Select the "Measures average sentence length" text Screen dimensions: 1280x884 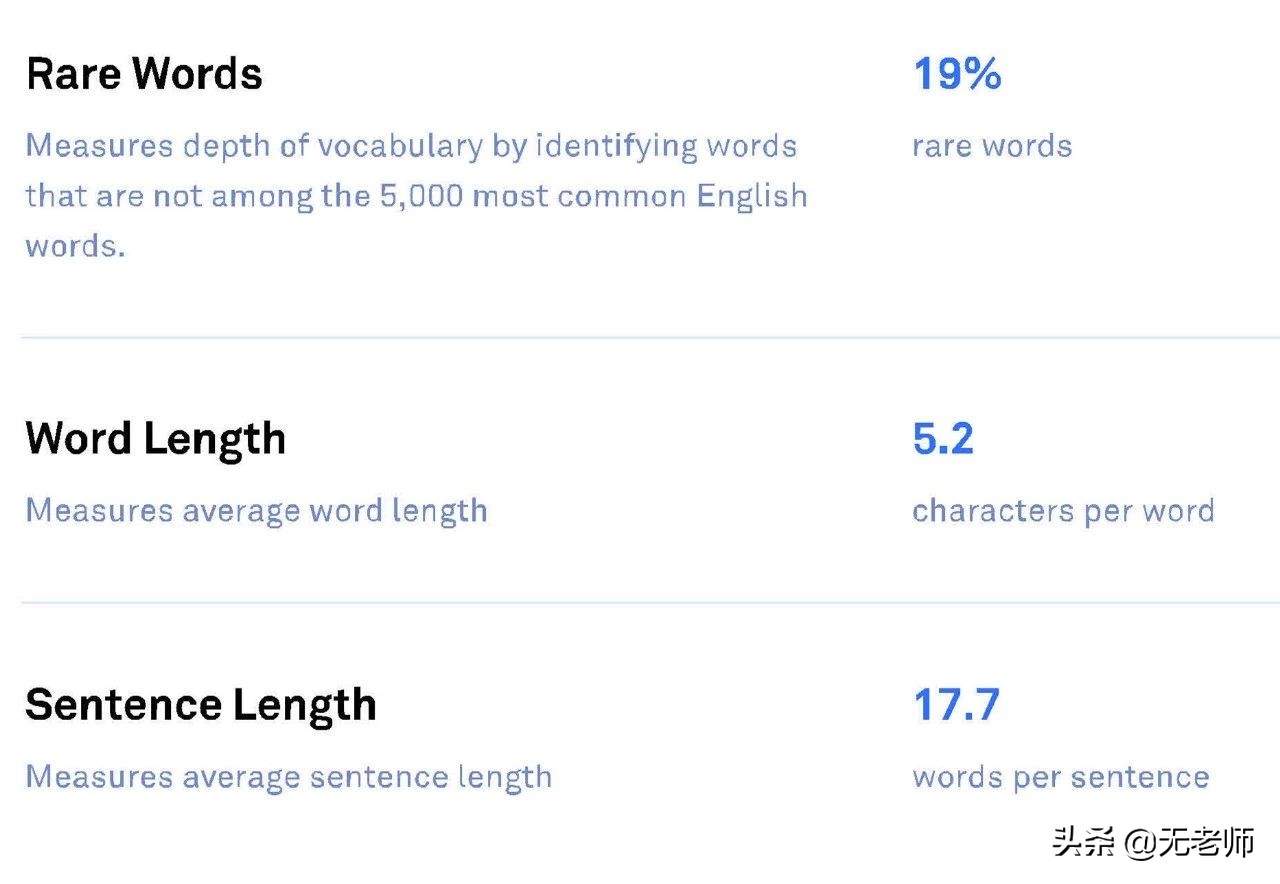(288, 777)
